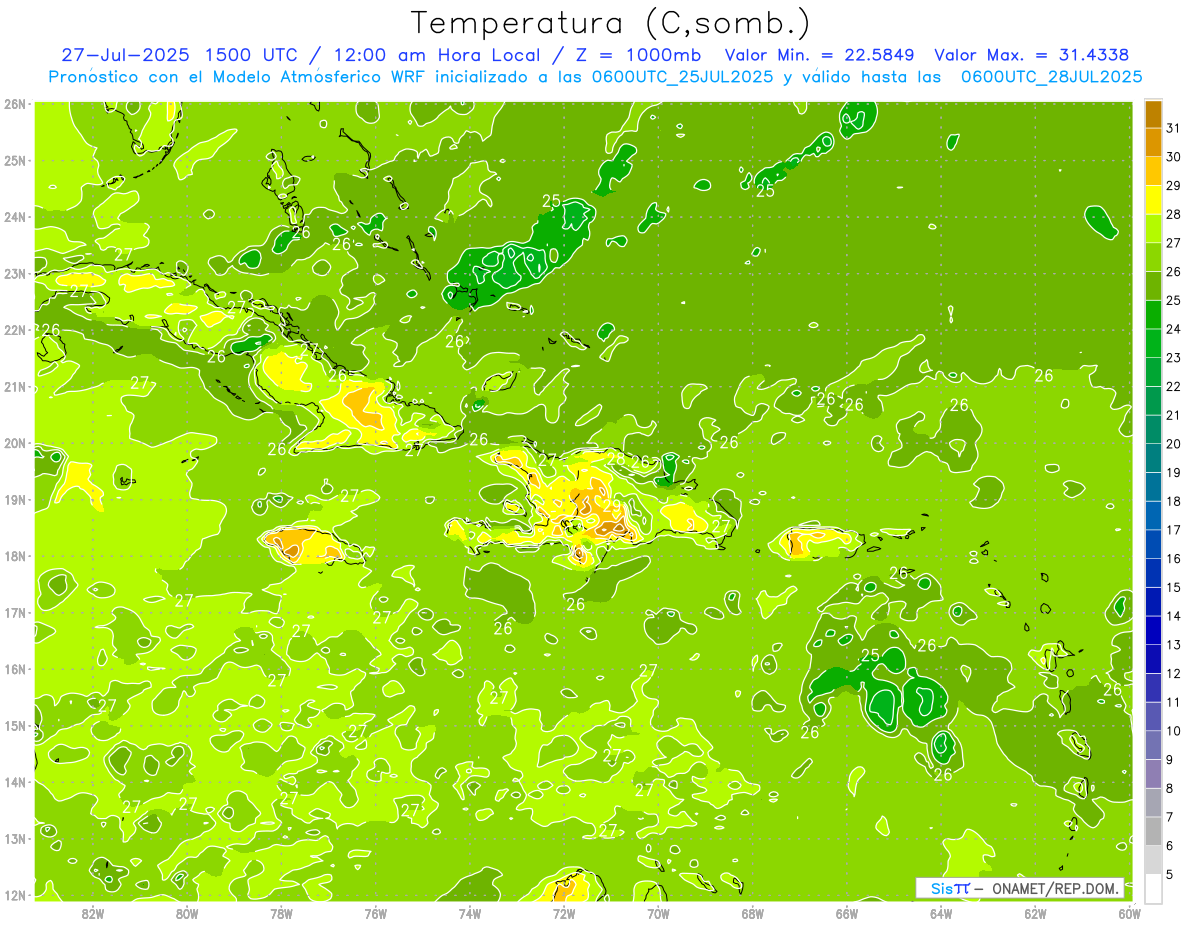Click the "72W" longitude axis label
Screen dimensions: 1200x927
tap(563, 913)
